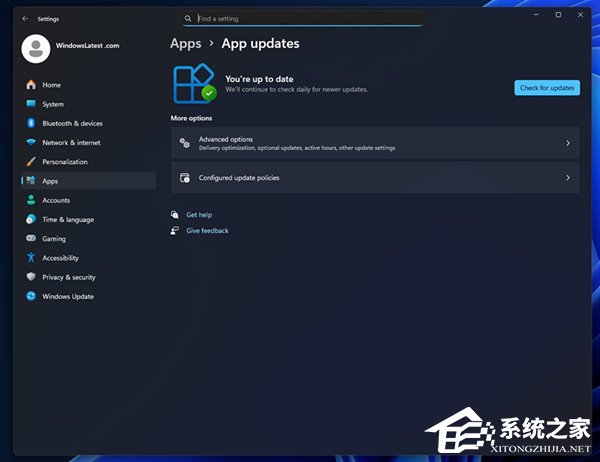The image size is (600, 462).
Task: Click the System monitor icon
Action: 31,103
